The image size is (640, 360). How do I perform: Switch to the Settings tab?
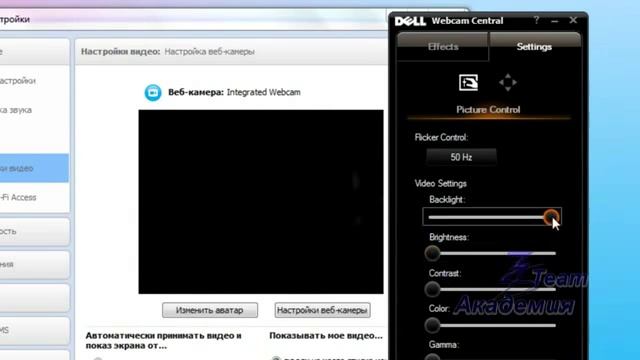coord(534,47)
